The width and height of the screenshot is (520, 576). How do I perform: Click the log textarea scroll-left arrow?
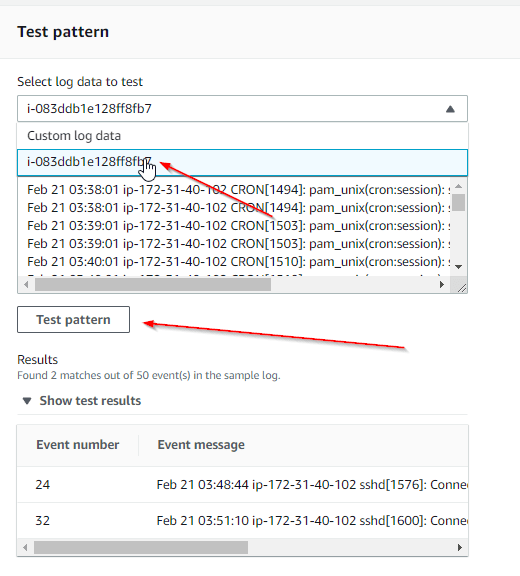pos(26,284)
